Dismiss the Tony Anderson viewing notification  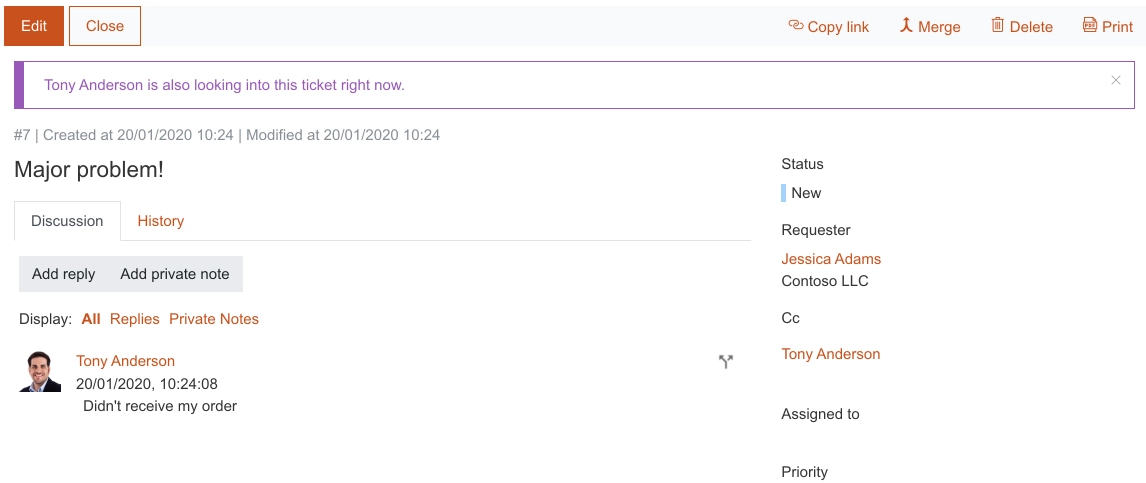point(1115,80)
